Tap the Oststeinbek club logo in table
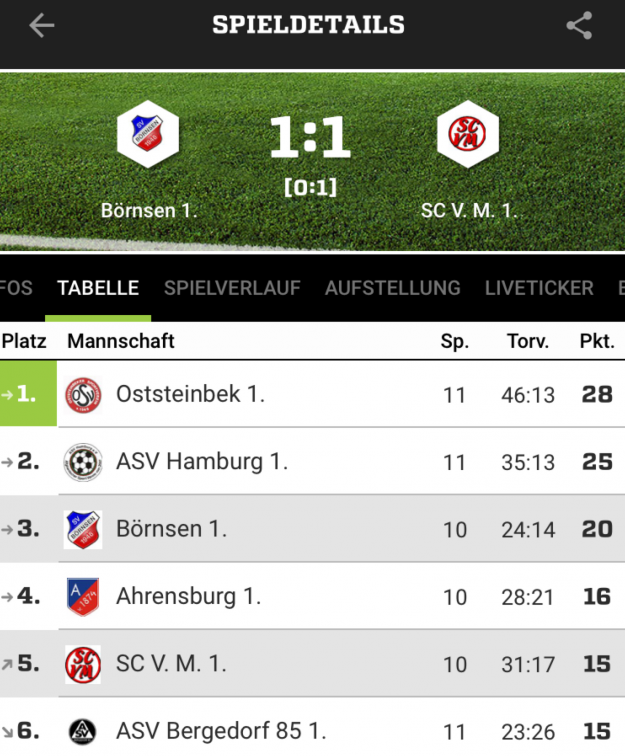 83,395
